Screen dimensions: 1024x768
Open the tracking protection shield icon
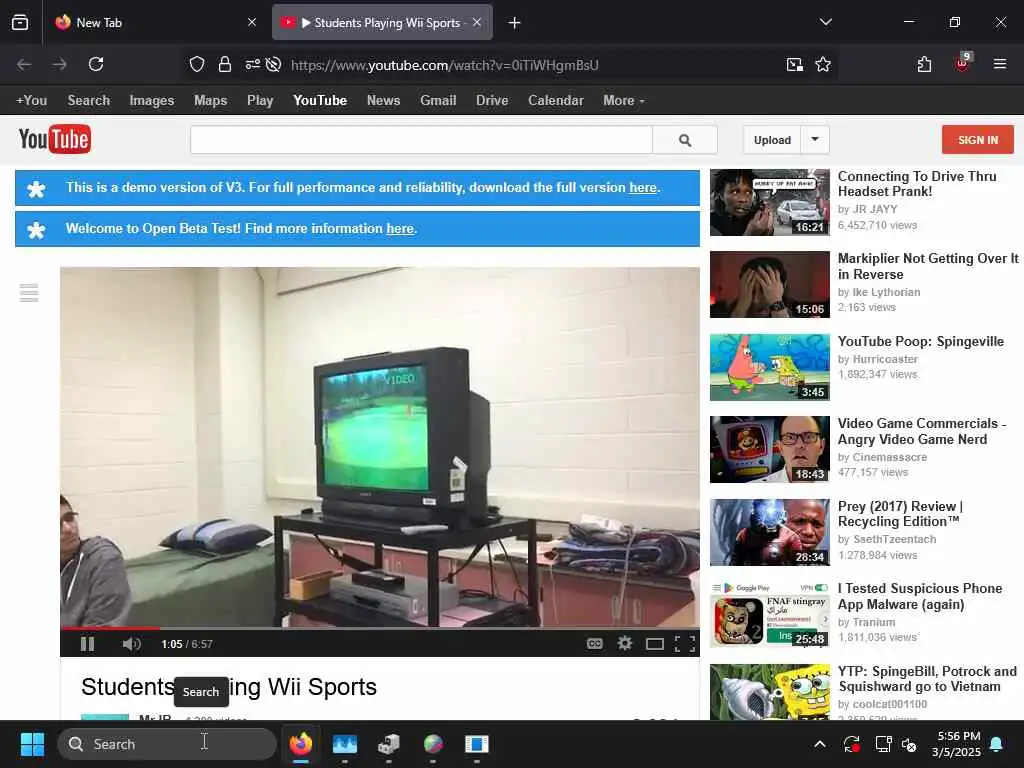[x=197, y=64]
